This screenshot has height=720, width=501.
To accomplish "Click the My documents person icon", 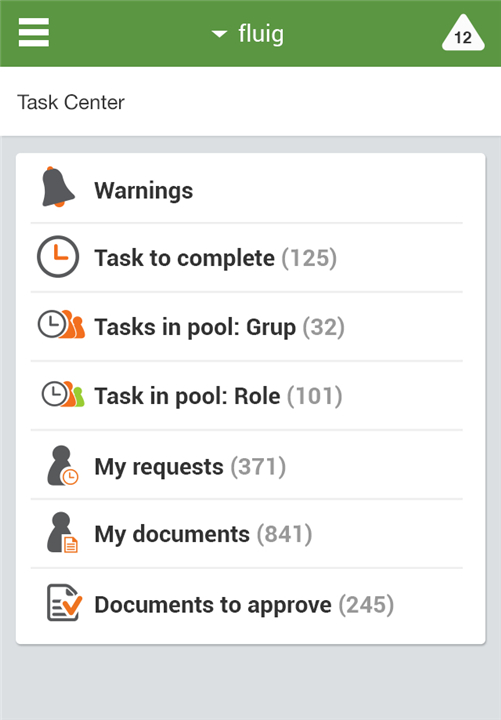I will (x=62, y=533).
